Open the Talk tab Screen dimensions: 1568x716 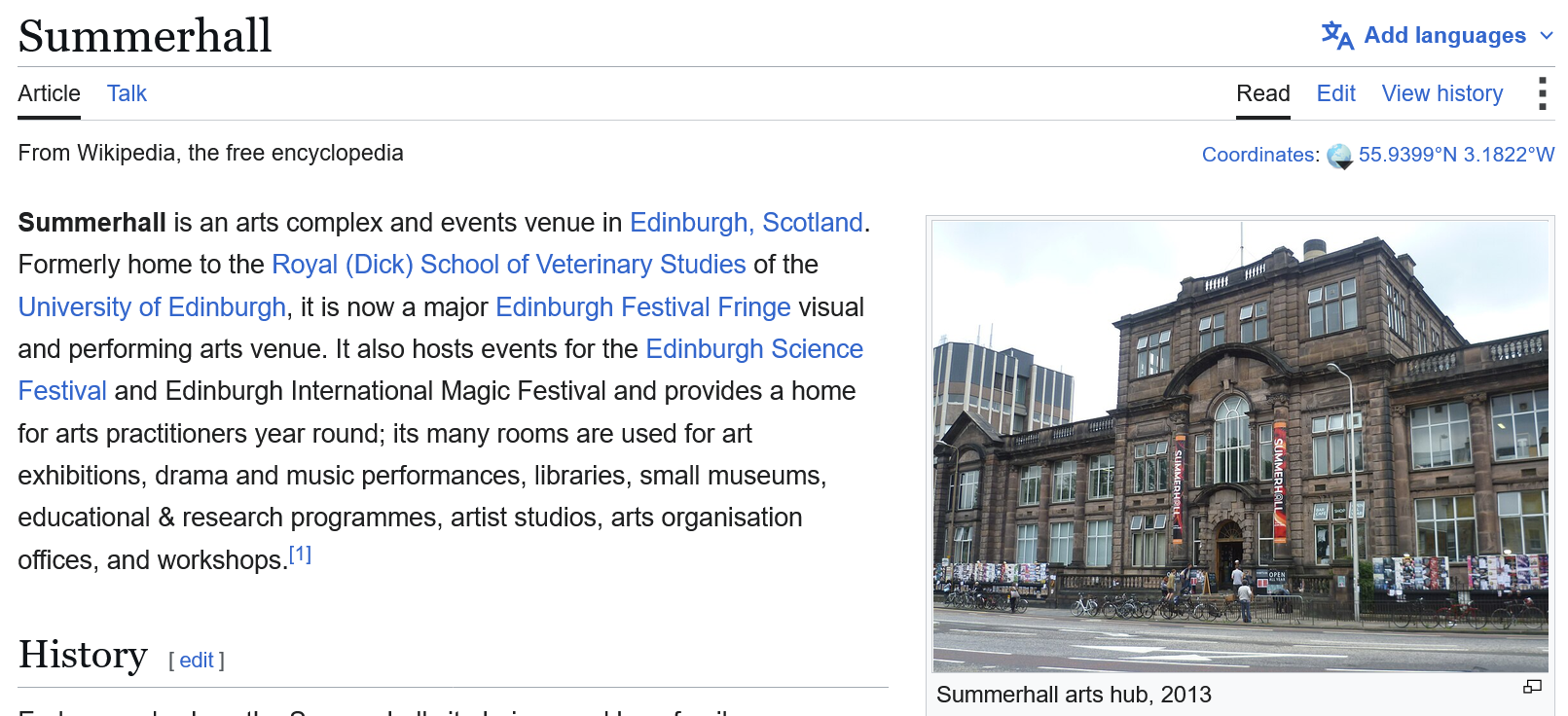[x=127, y=93]
